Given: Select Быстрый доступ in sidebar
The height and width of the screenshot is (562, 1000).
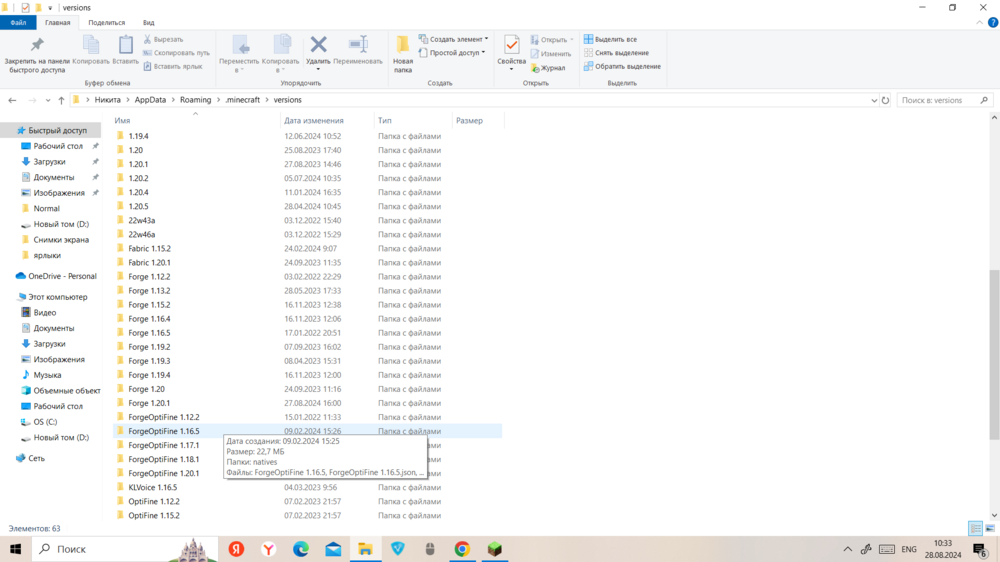Looking at the screenshot, I should tap(51, 130).
